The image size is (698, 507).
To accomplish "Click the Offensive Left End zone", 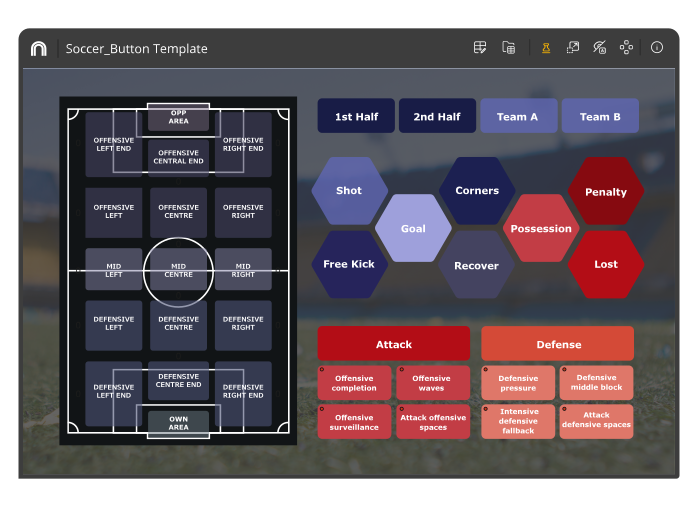I will click(x=114, y=144).
